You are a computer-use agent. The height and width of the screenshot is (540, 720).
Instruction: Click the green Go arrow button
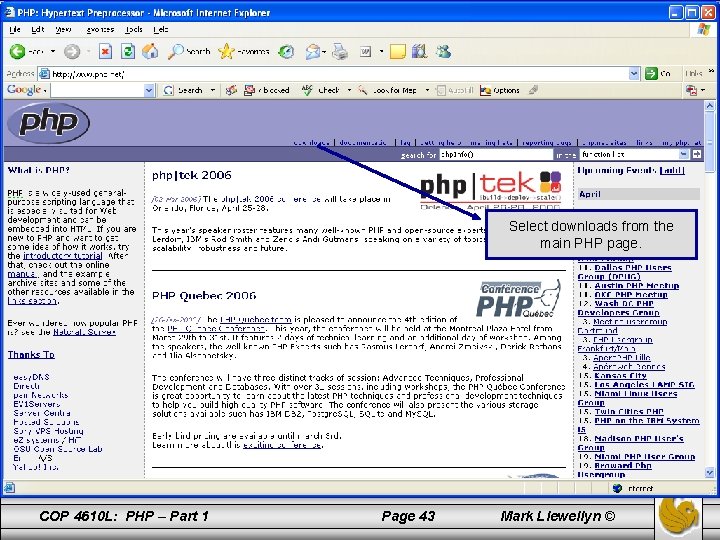click(x=651, y=73)
